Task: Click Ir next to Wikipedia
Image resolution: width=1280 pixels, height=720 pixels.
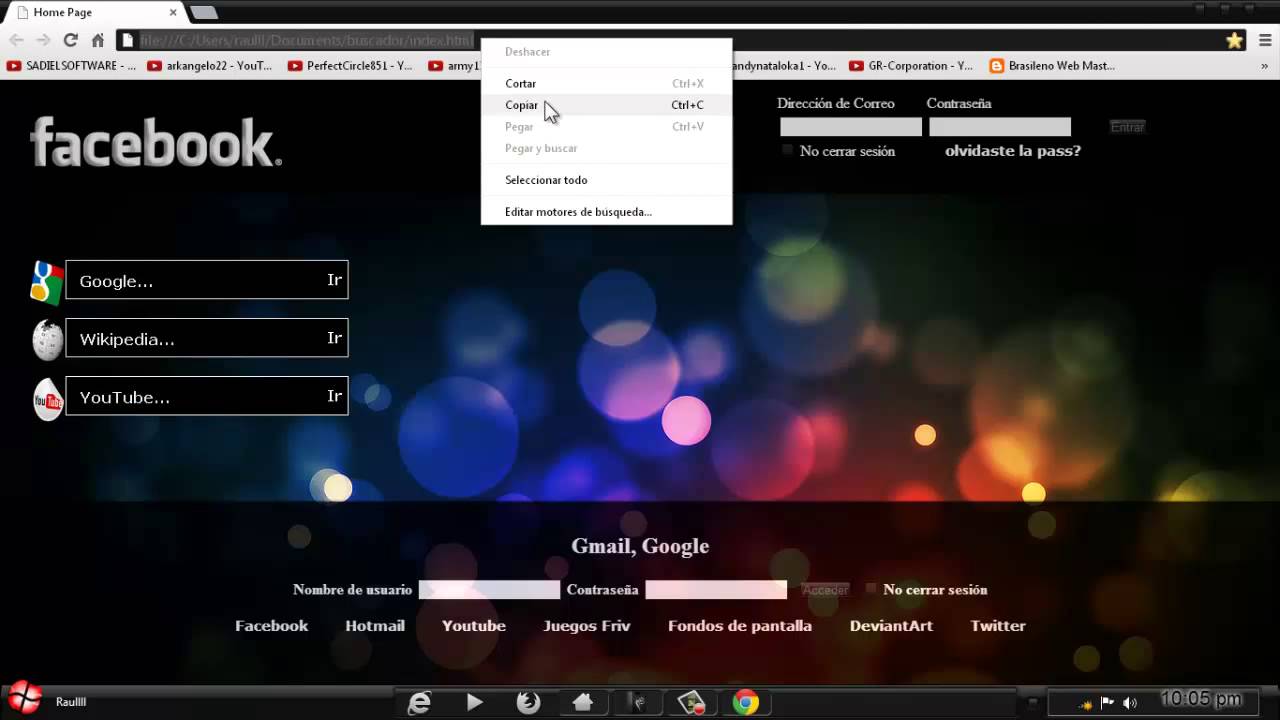Action: [x=335, y=338]
